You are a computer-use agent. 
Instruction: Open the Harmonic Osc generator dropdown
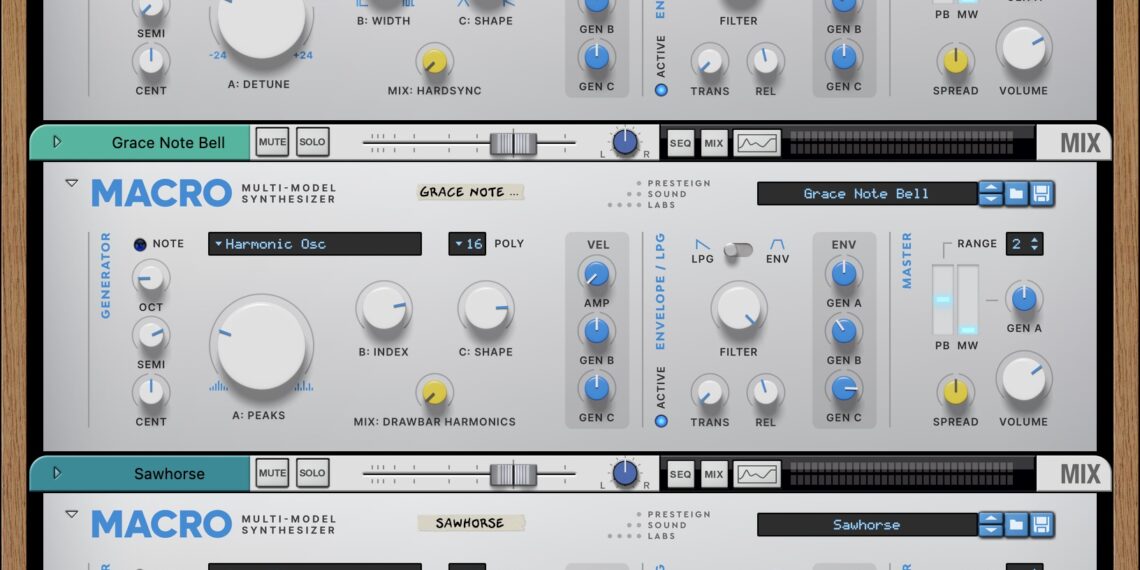click(315, 244)
